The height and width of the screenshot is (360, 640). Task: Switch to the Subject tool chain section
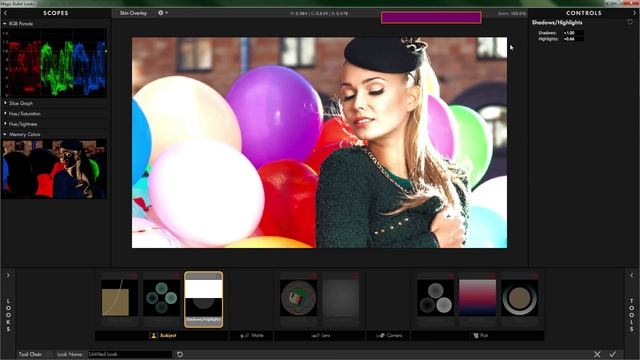(162, 336)
